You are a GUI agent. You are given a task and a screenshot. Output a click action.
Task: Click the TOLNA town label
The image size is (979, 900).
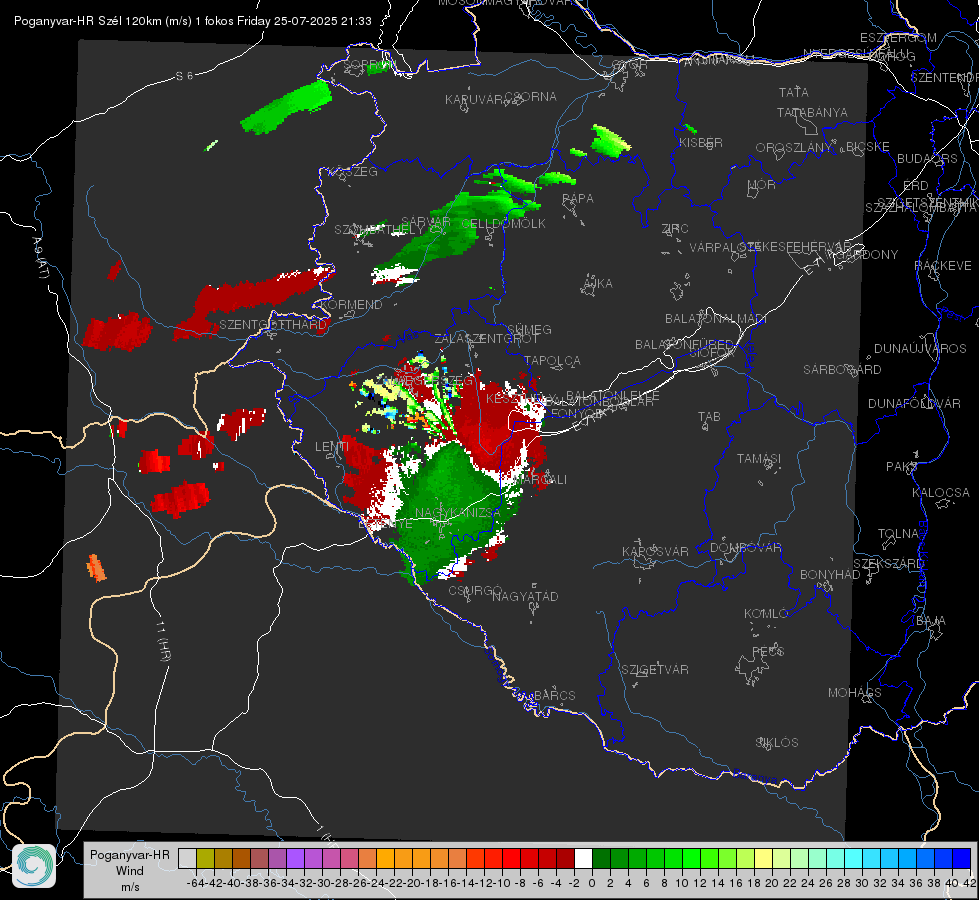pyautogui.click(x=898, y=534)
